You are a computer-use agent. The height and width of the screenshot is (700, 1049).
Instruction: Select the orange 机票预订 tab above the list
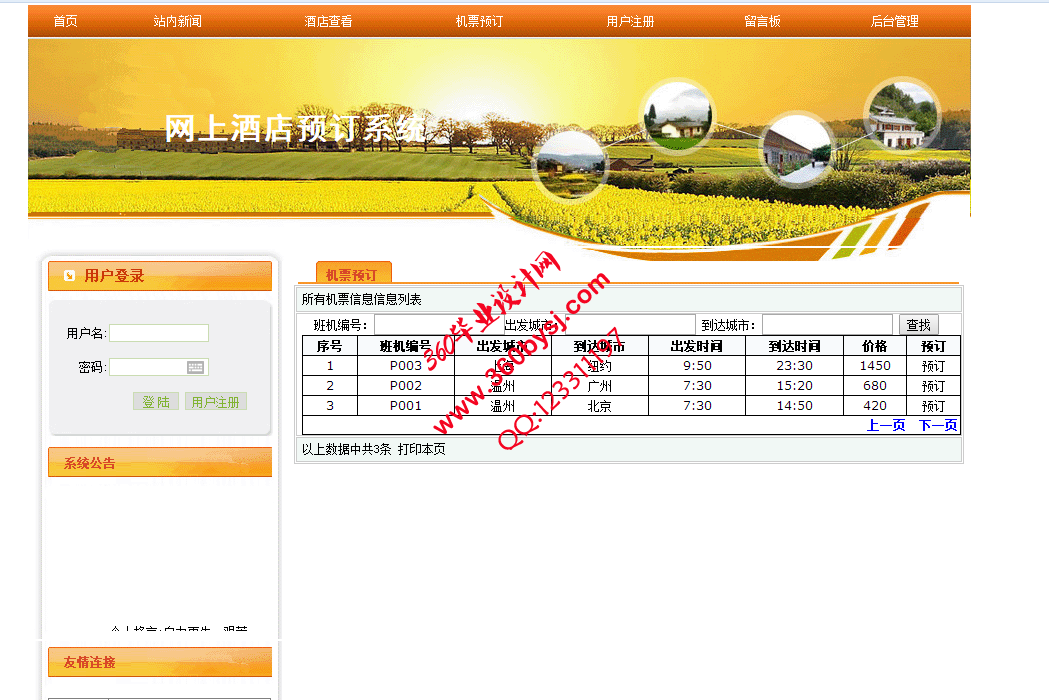coord(353,273)
